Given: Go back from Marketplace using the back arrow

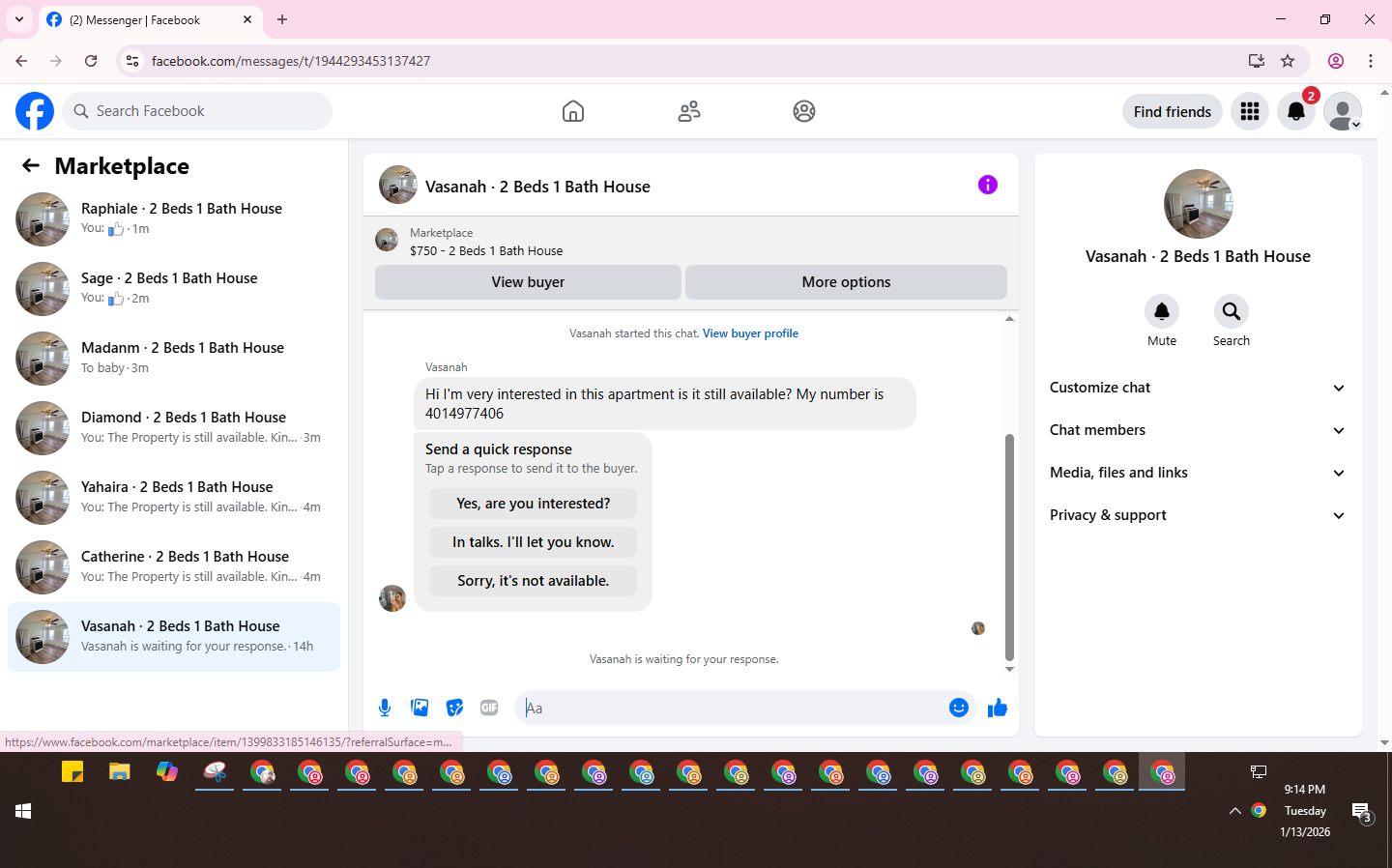Looking at the screenshot, I should point(31,165).
